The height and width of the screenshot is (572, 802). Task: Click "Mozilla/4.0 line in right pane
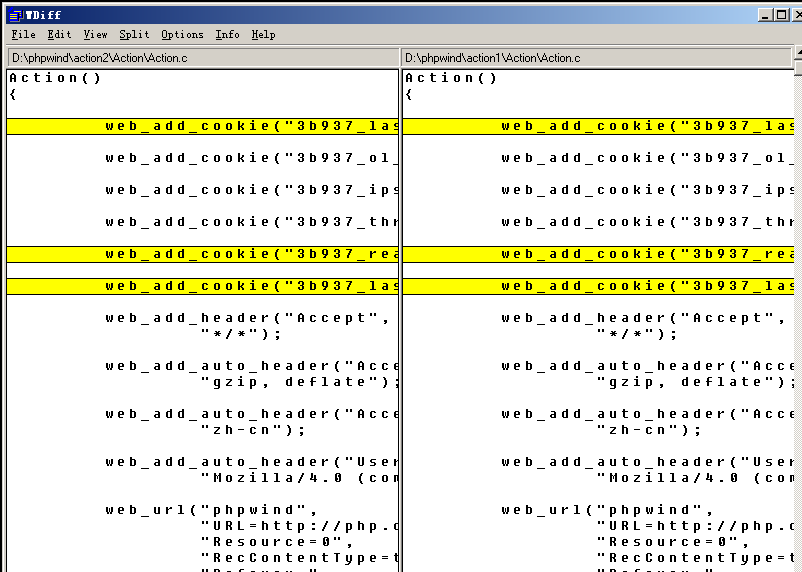[x=696, y=478]
